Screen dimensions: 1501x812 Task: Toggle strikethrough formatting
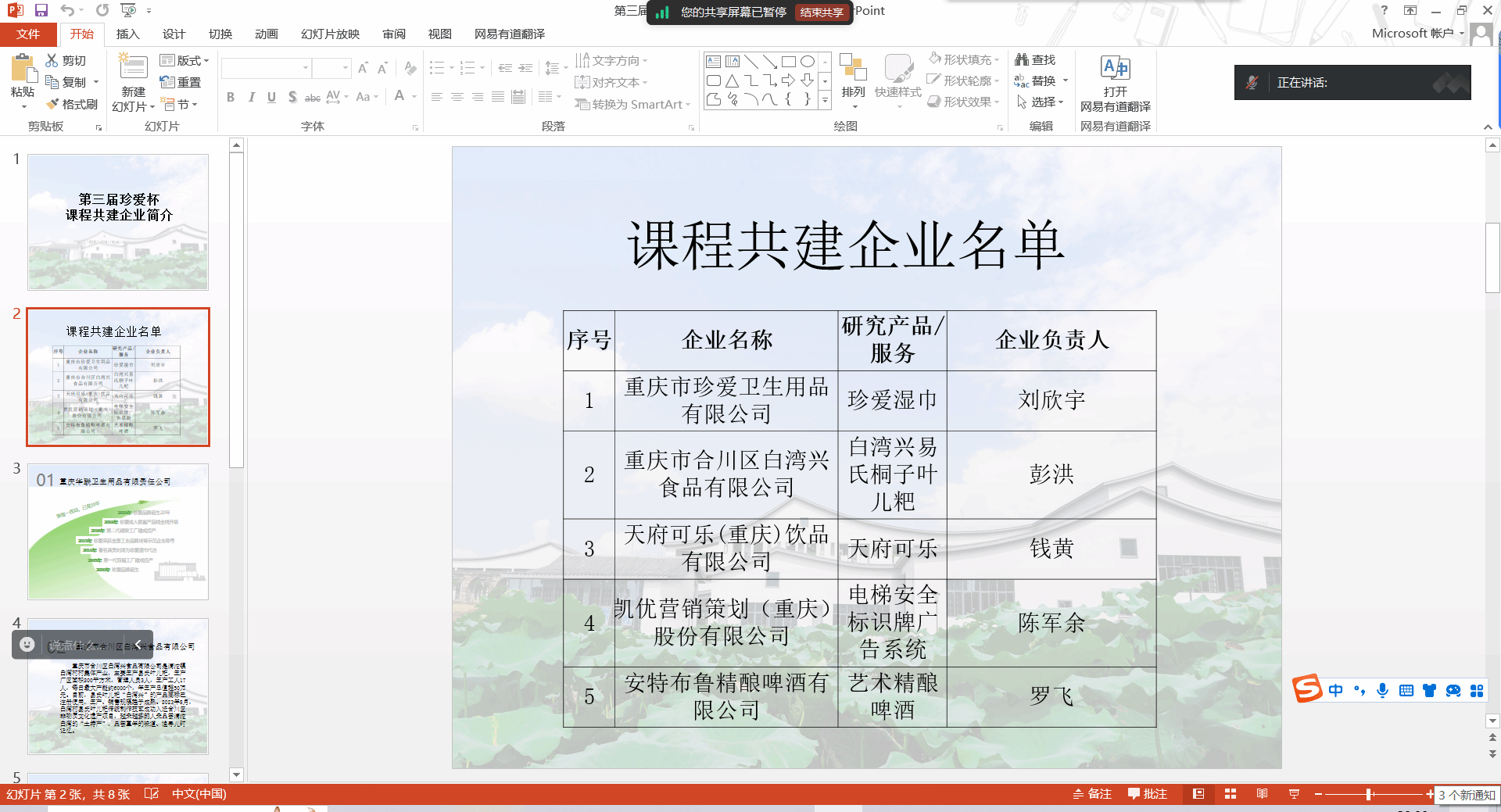pos(313,97)
